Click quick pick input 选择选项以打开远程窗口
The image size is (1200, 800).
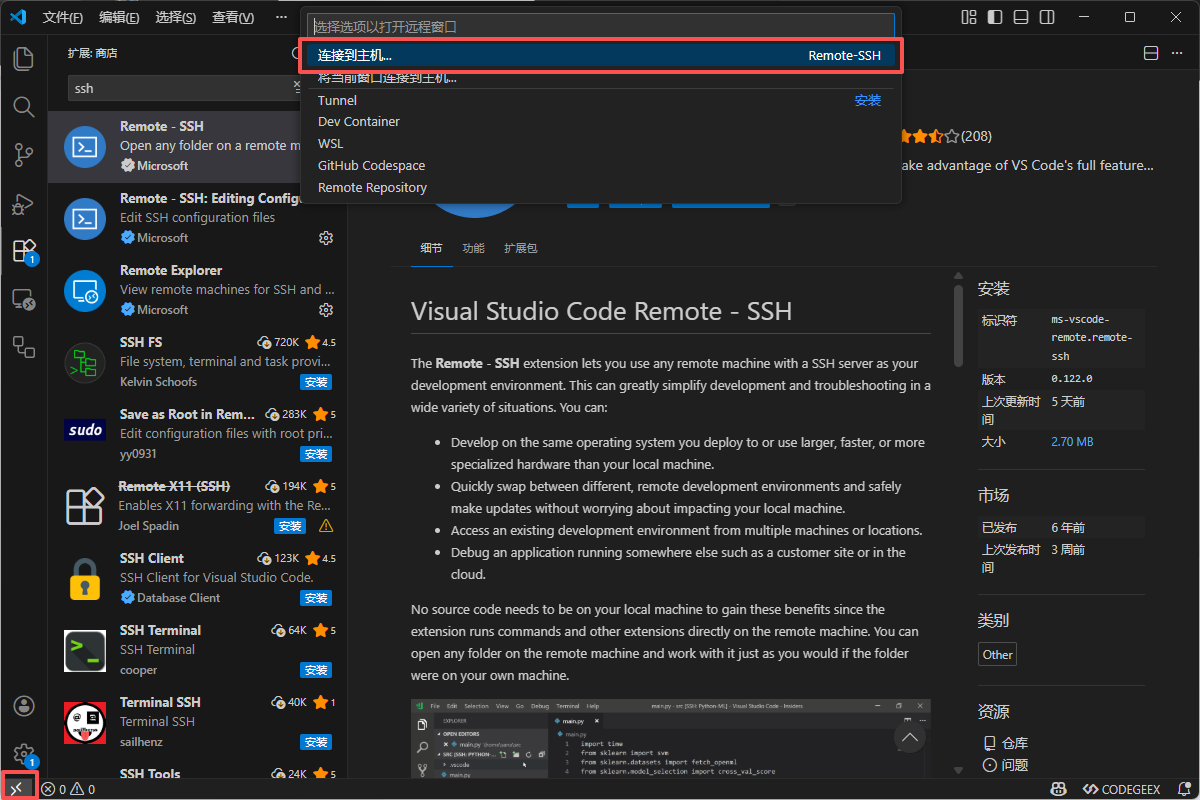[x=601, y=26]
